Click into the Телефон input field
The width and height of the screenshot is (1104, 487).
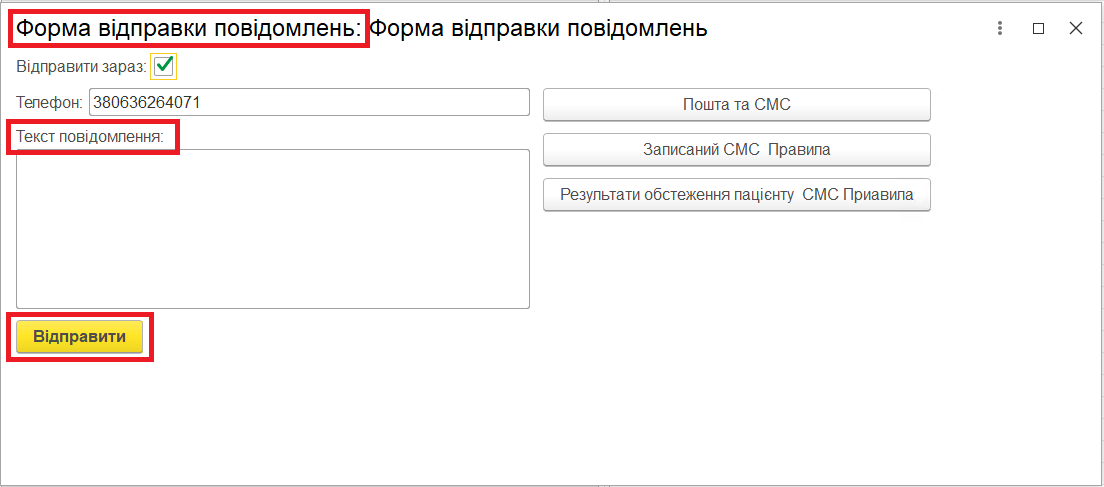308,102
